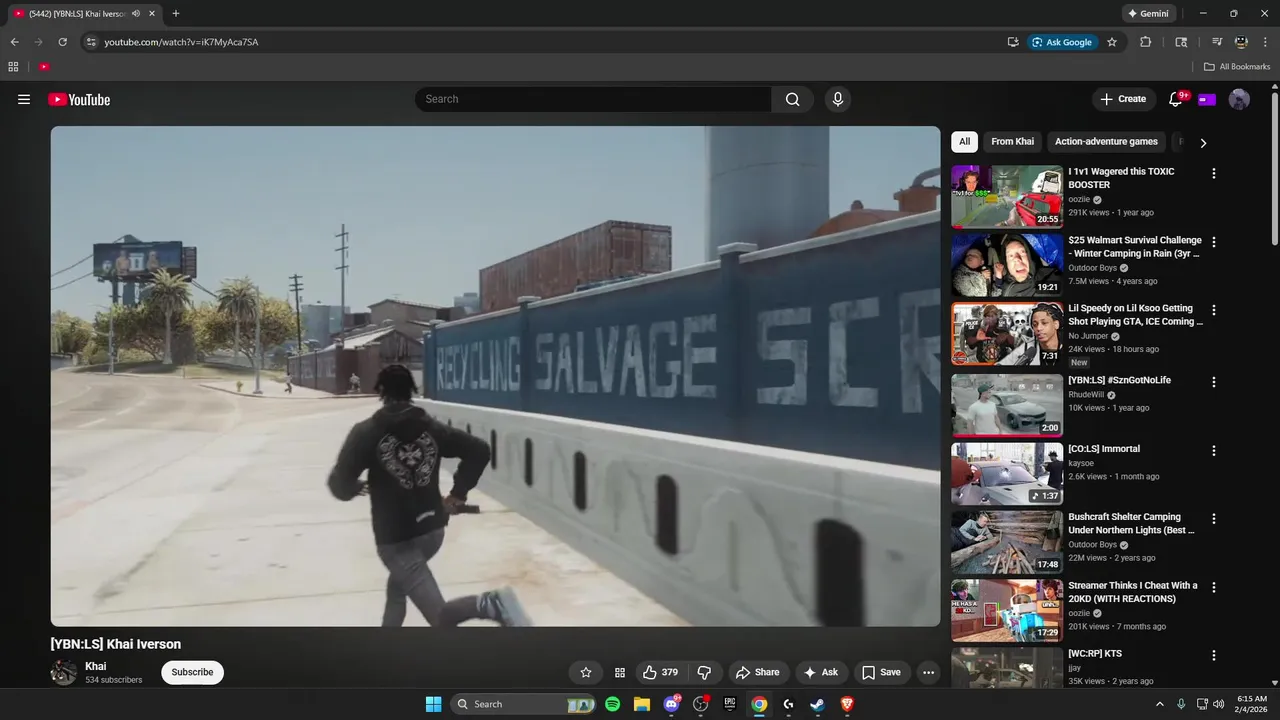Open the apps grid in bookmarks bar
The height and width of the screenshot is (720, 1280).
(x=13, y=67)
